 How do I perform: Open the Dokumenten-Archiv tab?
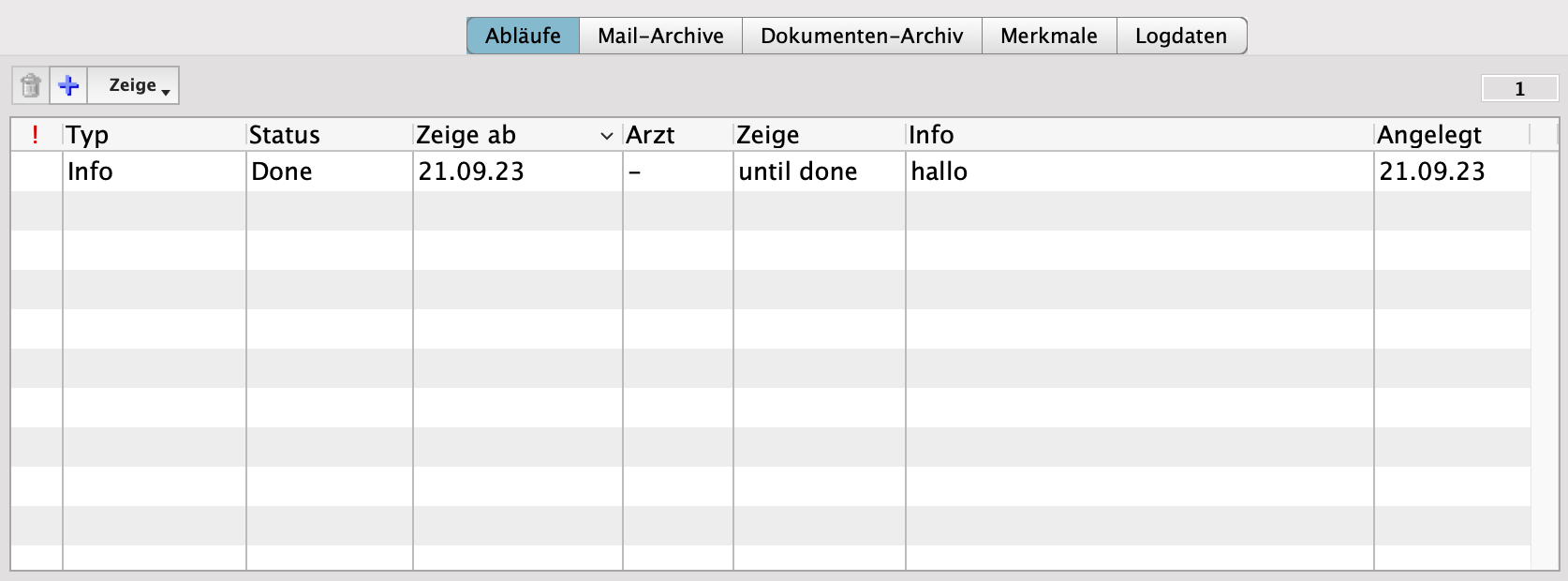[x=861, y=36]
